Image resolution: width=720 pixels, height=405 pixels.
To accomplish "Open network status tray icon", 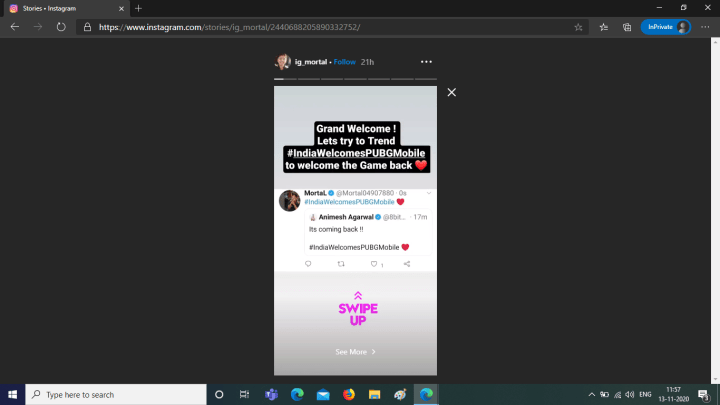I will pos(618,394).
